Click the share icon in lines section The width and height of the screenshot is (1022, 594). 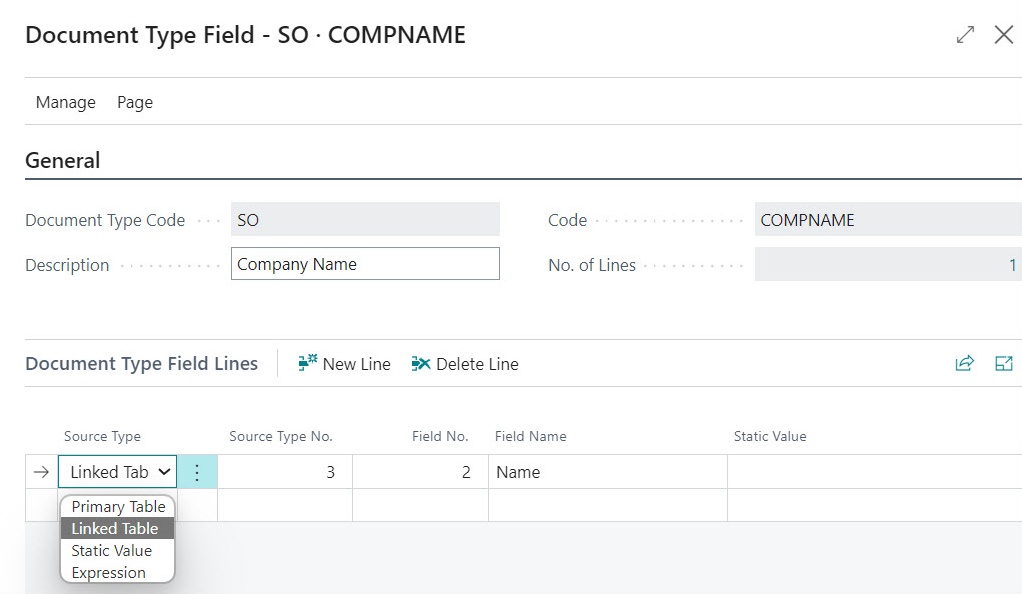(964, 364)
